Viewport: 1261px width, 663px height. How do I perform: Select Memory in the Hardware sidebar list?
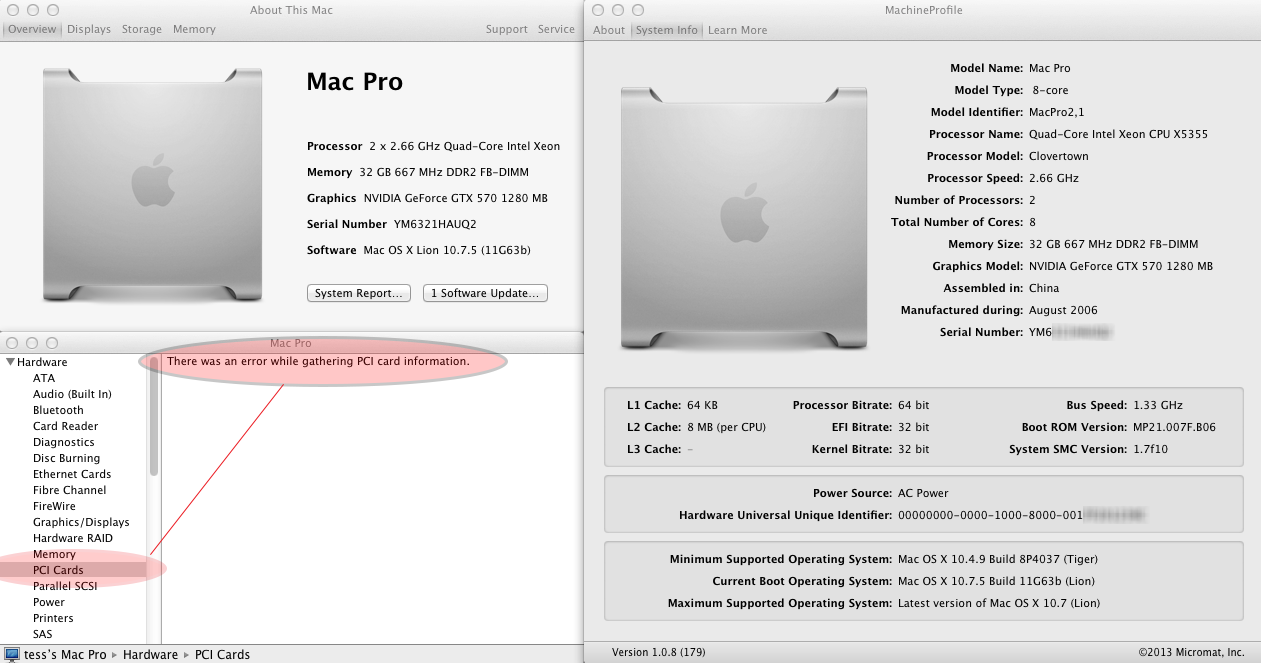[x=54, y=554]
